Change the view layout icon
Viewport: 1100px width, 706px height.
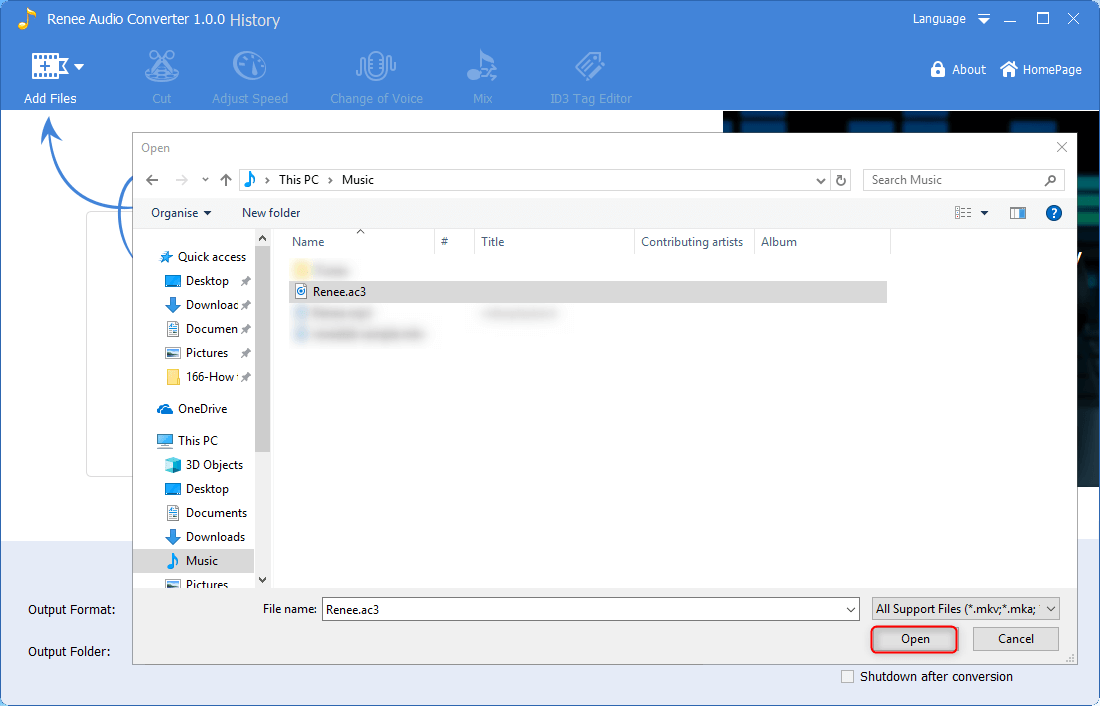[x=963, y=213]
